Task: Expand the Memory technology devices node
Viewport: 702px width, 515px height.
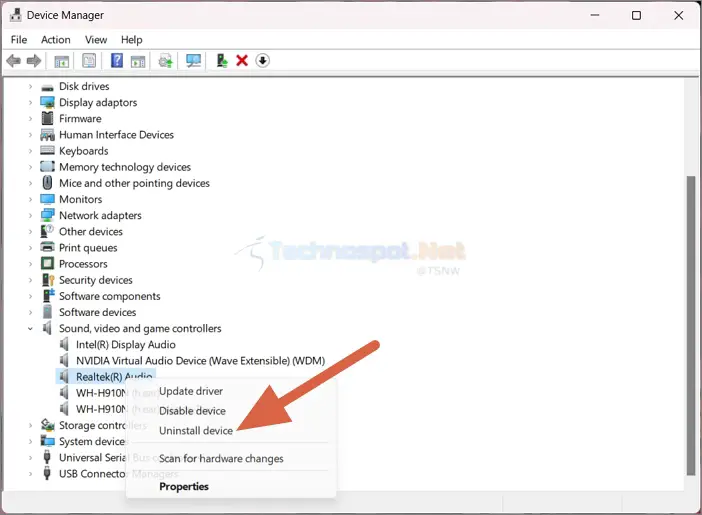Action: point(30,167)
